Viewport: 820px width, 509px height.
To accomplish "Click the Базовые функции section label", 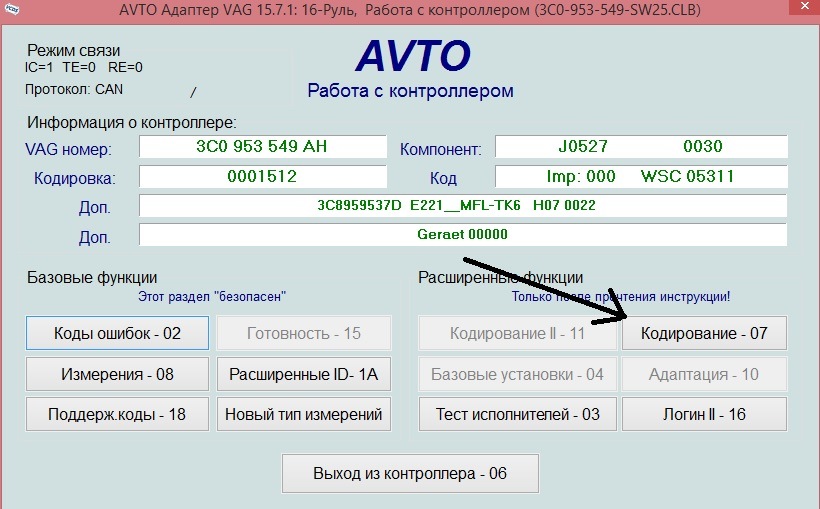I will point(92,277).
